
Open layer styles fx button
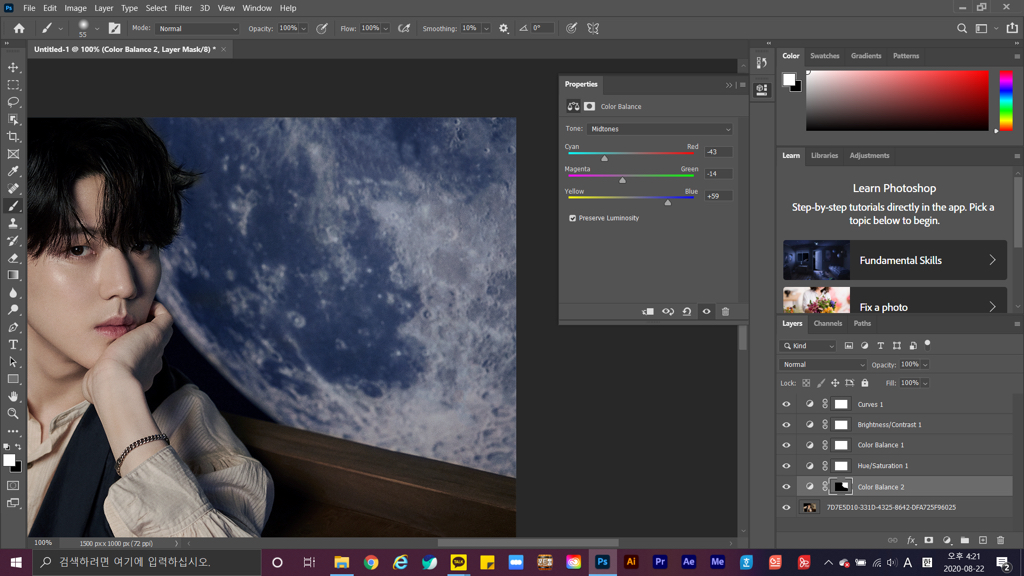point(911,540)
